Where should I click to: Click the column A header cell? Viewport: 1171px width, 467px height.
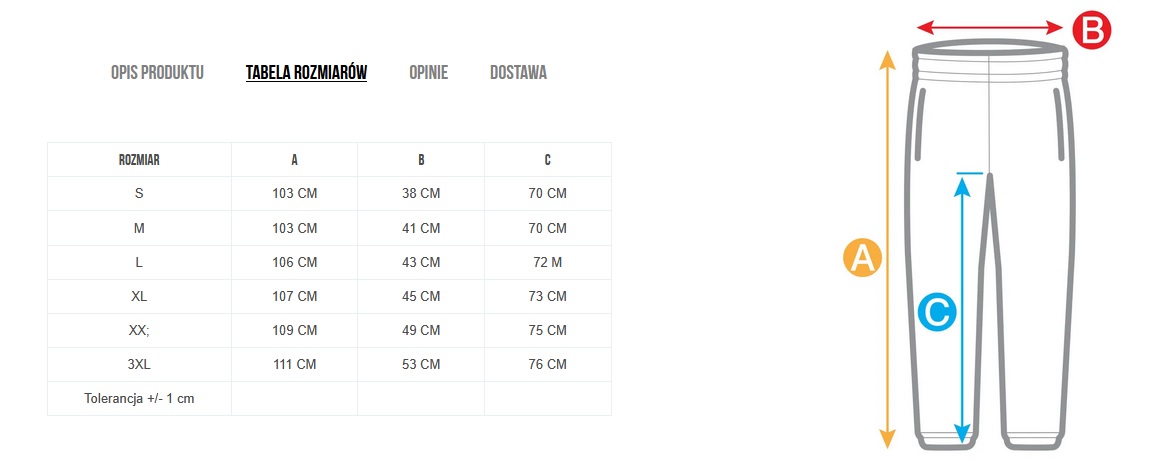point(294,160)
